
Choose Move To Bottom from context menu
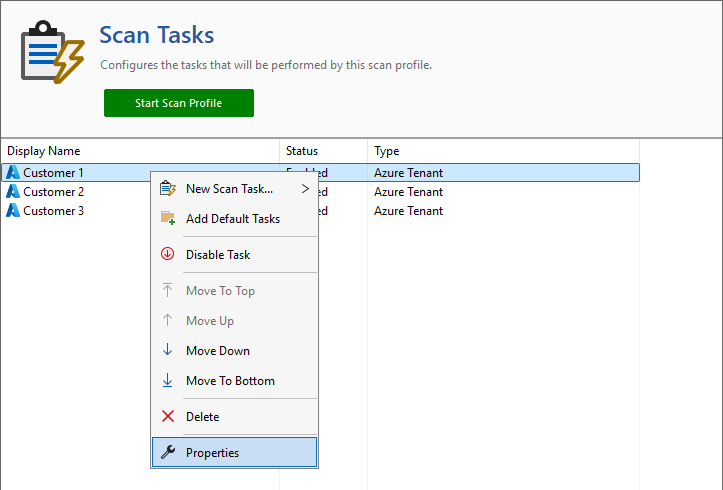230,381
